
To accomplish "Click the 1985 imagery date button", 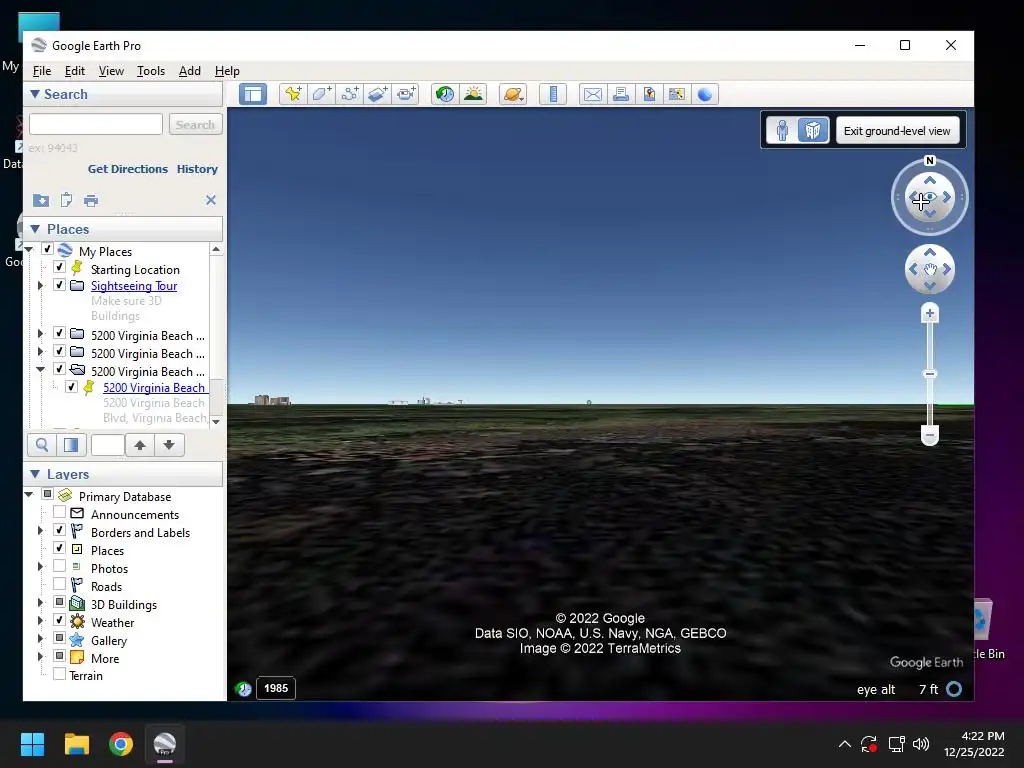I will tap(276, 688).
